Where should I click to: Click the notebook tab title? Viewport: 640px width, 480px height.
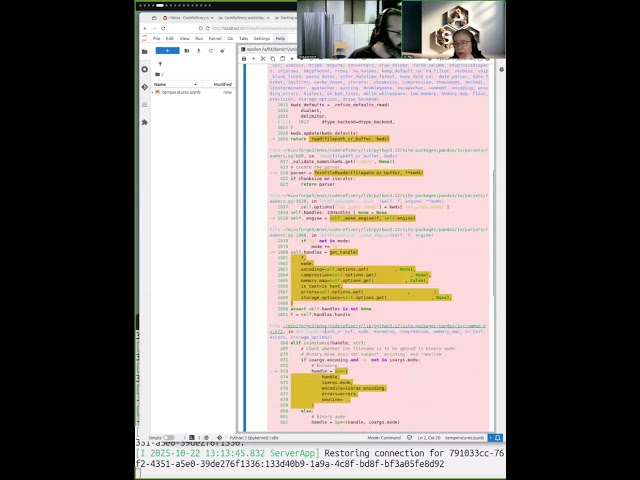click(269, 49)
